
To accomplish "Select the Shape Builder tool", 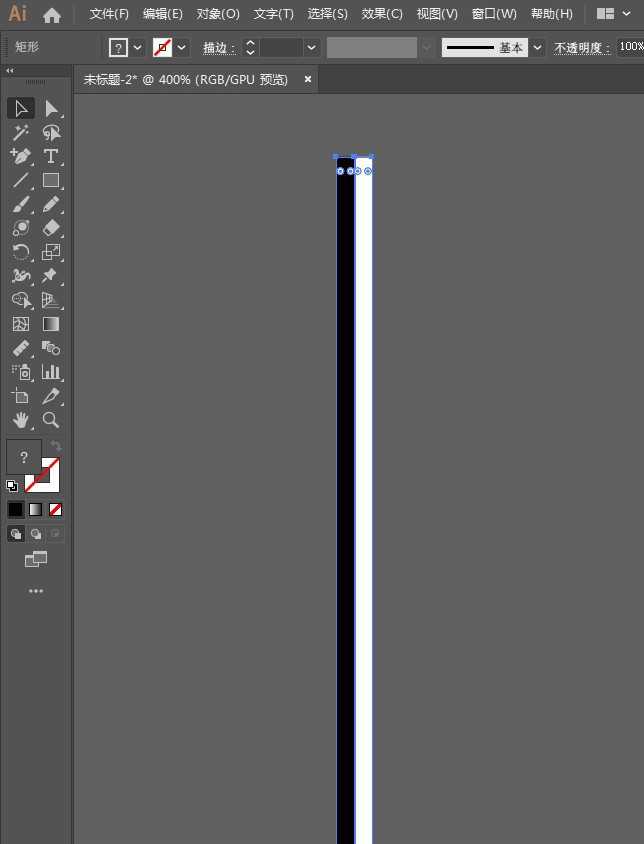I will coord(21,300).
